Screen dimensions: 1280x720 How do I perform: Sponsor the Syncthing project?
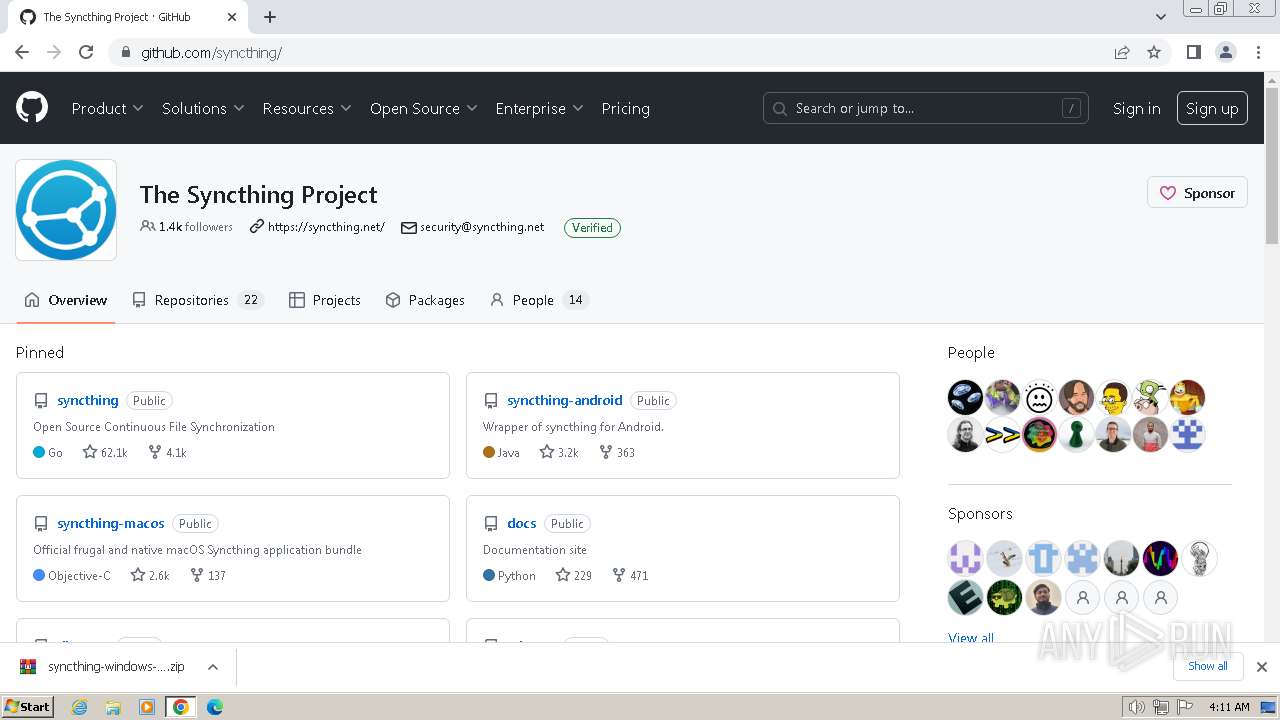(x=1197, y=193)
